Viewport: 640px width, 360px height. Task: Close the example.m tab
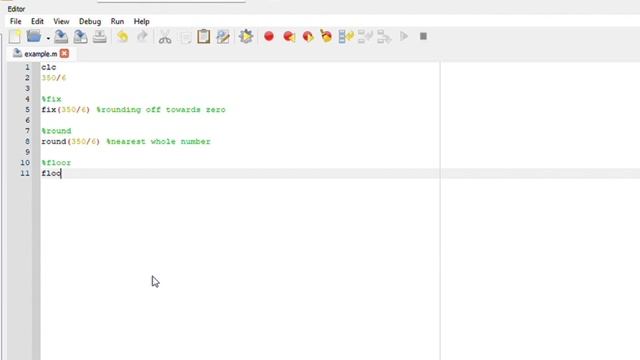(64, 53)
